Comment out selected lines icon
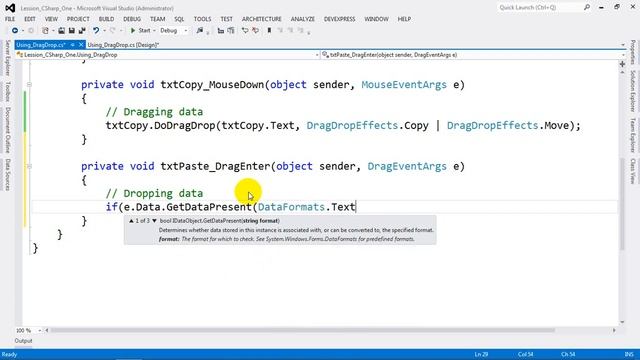This screenshot has height=360, width=640. [245, 31]
